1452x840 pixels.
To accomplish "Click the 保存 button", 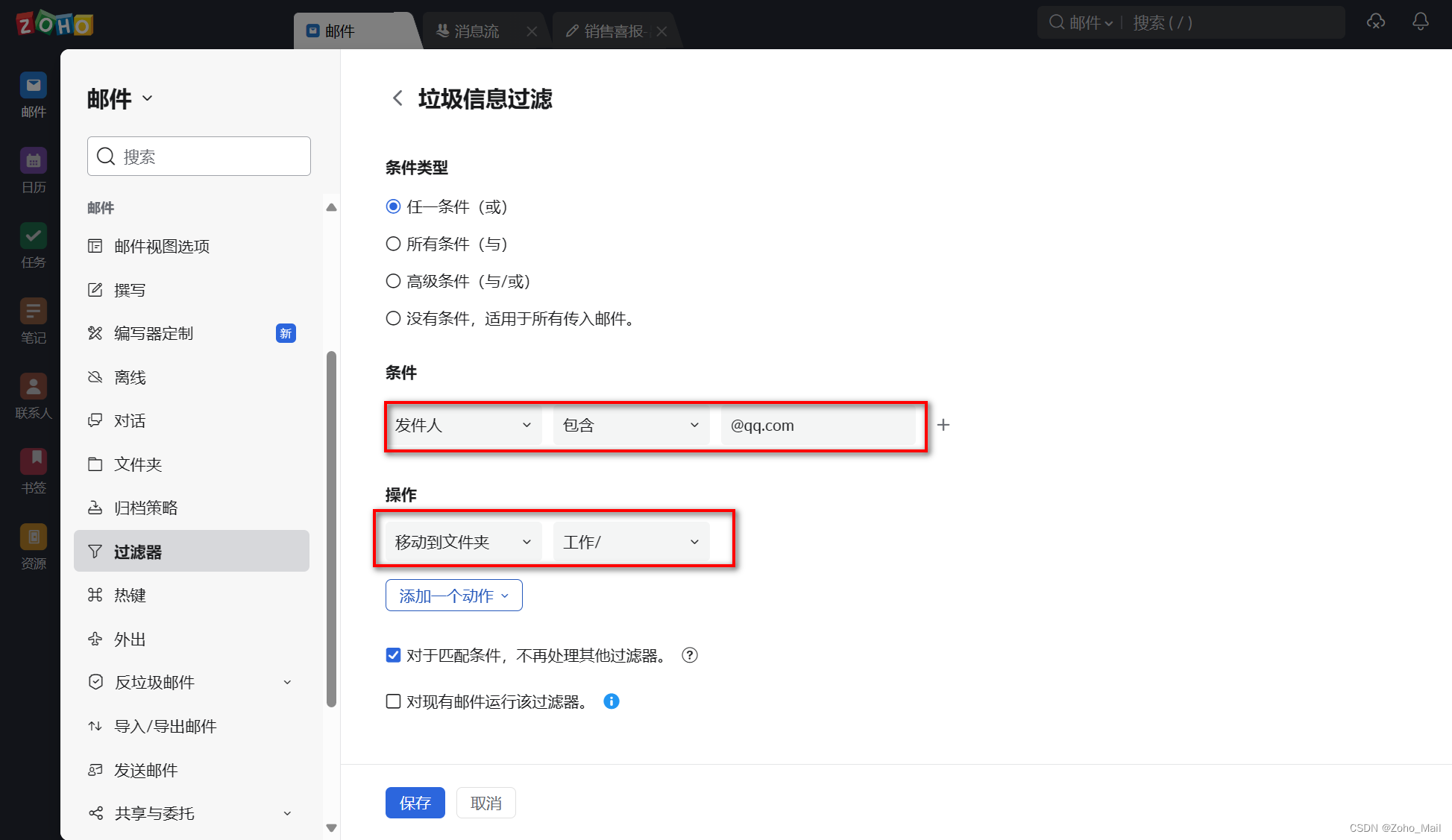I will point(415,803).
